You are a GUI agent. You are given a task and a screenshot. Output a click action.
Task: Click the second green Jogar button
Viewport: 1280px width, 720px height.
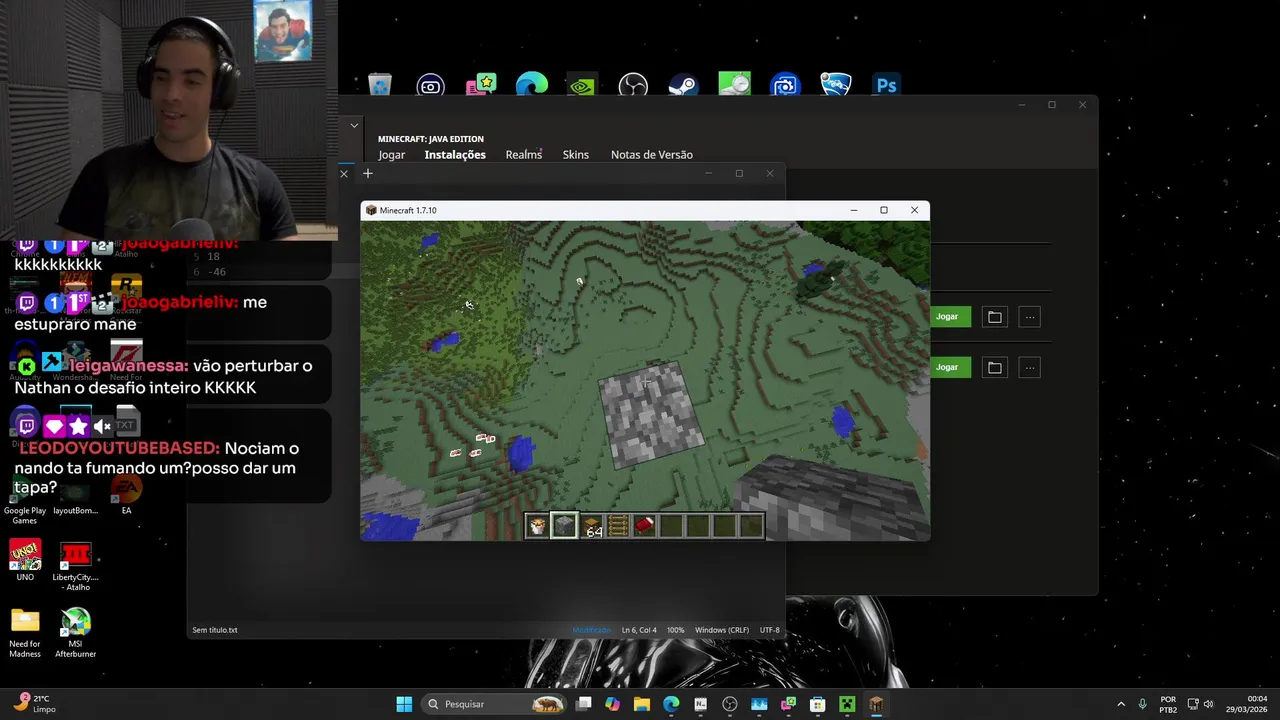point(947,367)
